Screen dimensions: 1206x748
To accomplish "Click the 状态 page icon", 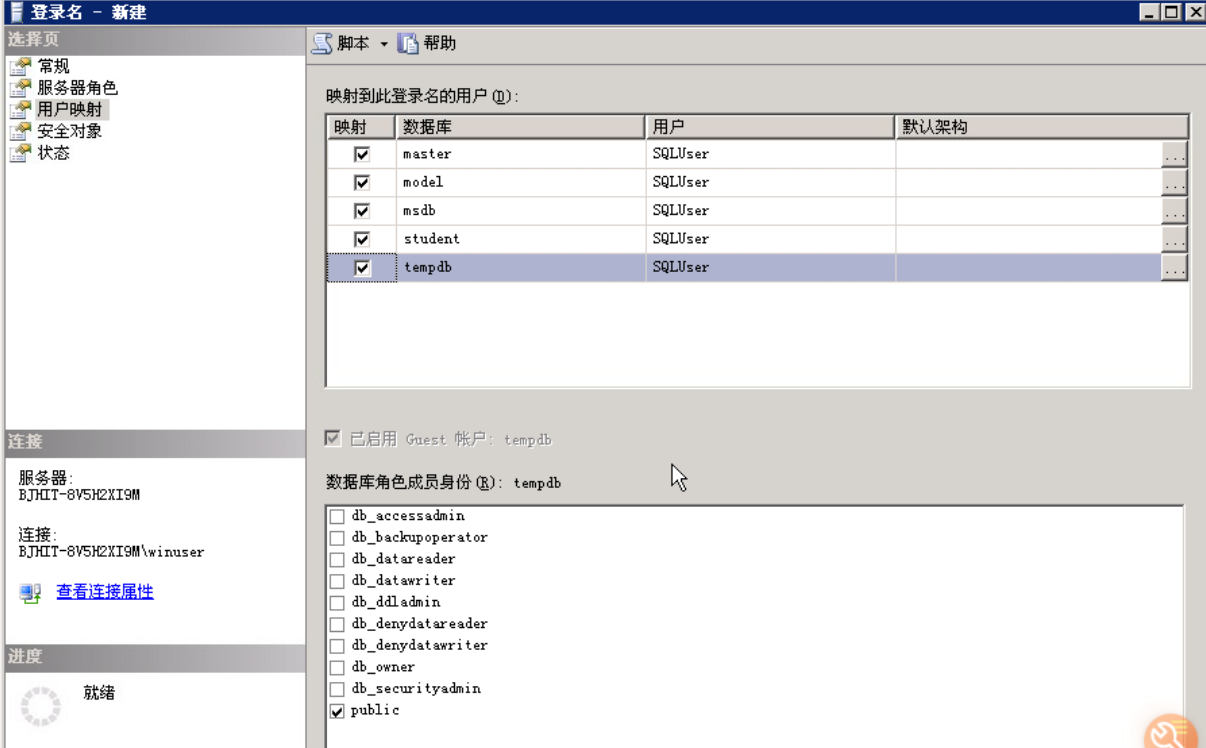I will click(x=20, y=153).
